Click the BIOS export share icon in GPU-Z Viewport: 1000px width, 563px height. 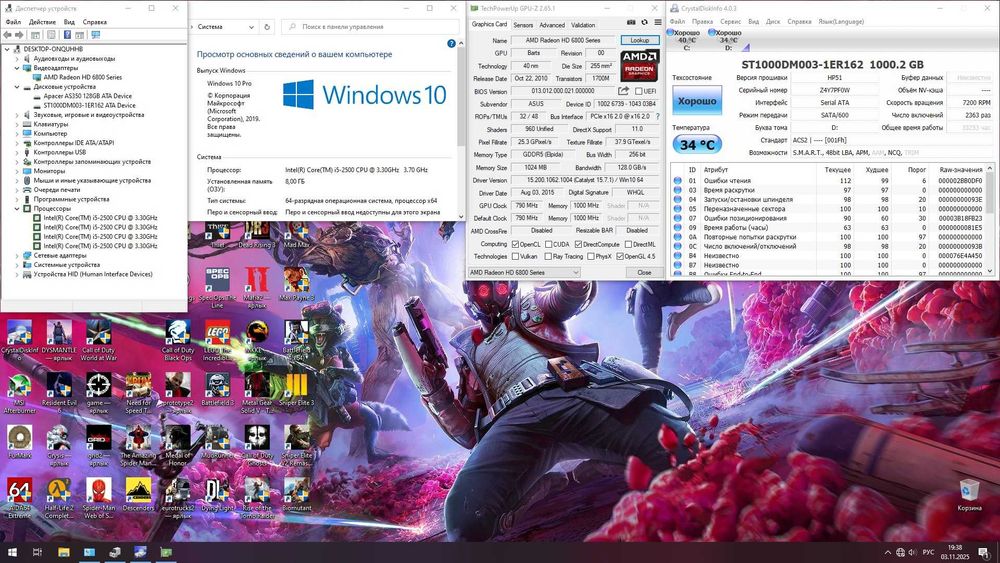[x=623, y=91]
